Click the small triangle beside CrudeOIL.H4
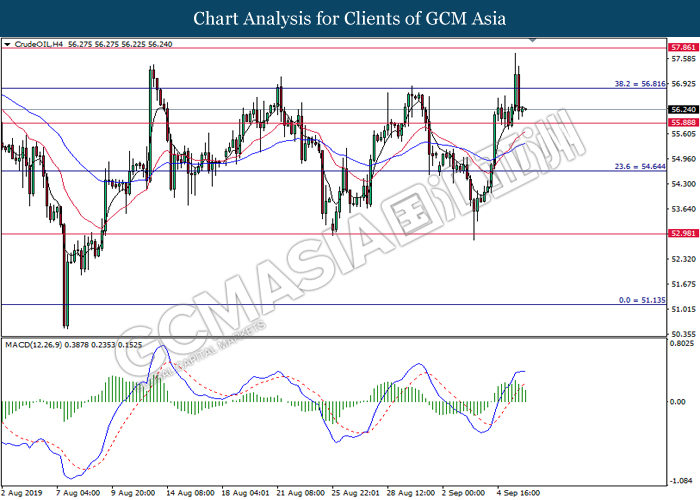 [x=8, y=44]
